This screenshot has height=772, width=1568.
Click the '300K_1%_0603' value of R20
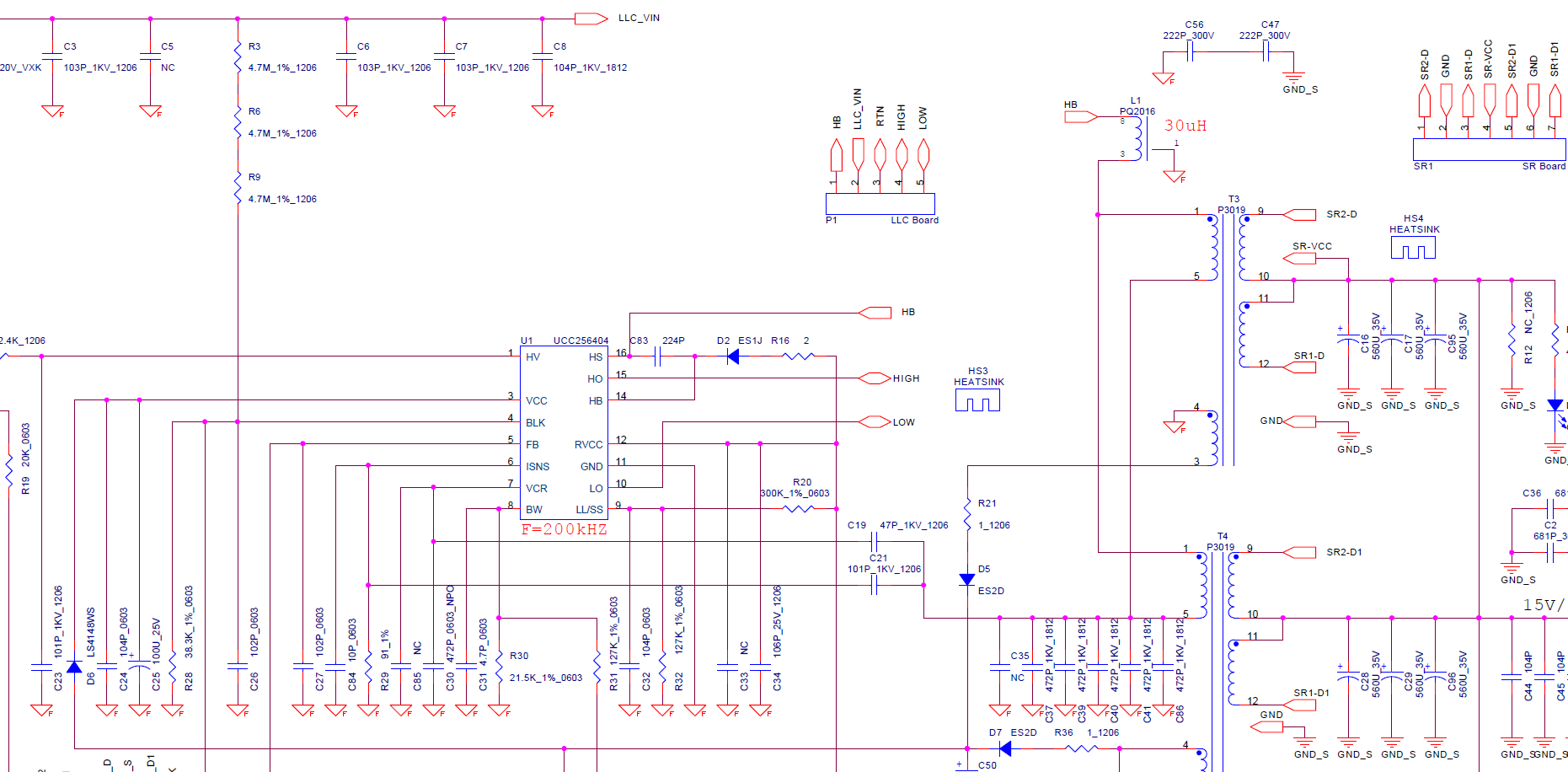tap(795, 493)
